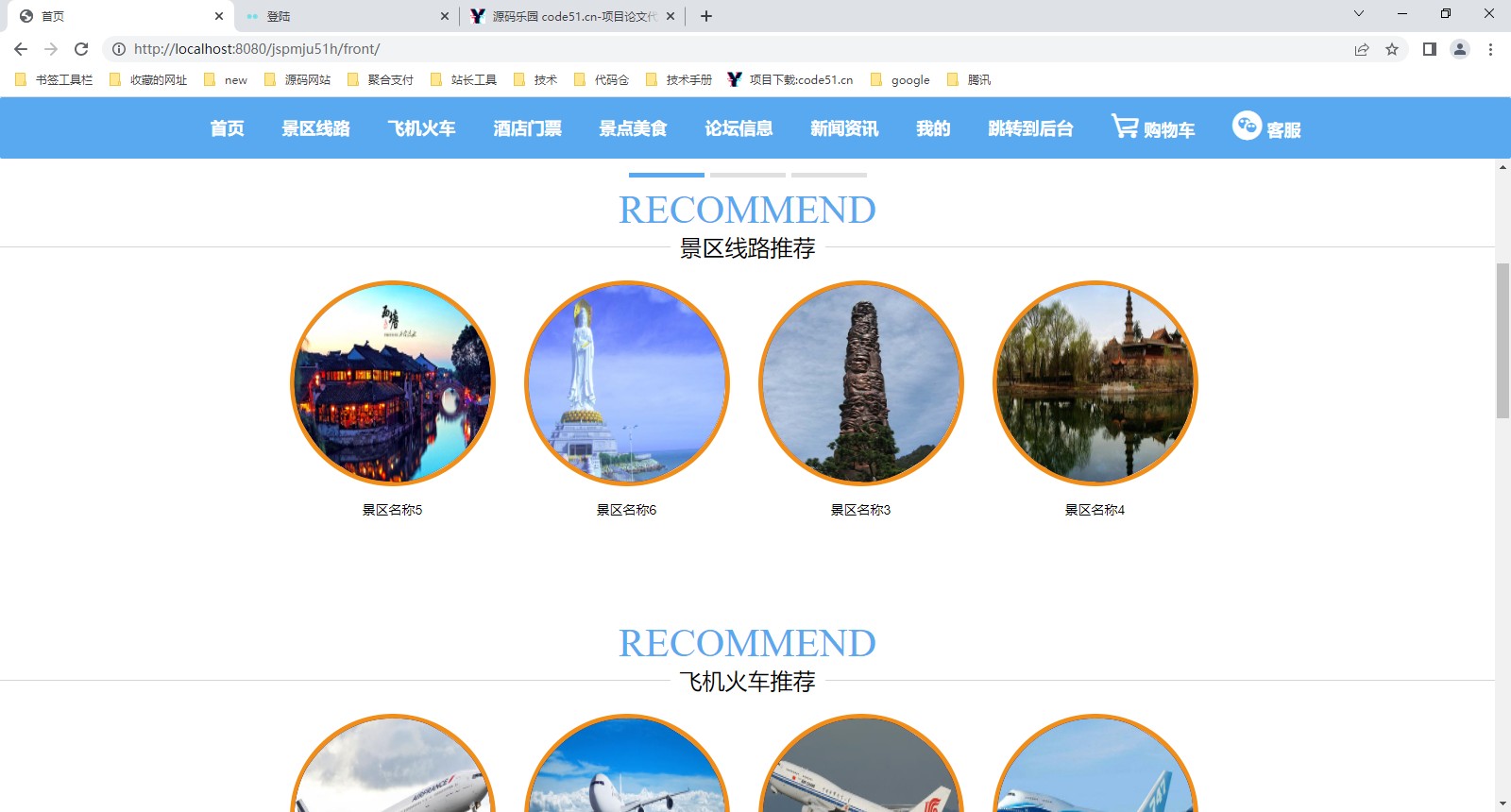The image size is (1511, 812).
Task: Bookmark this page with the star icon
Action: (x=1392, y=49)
